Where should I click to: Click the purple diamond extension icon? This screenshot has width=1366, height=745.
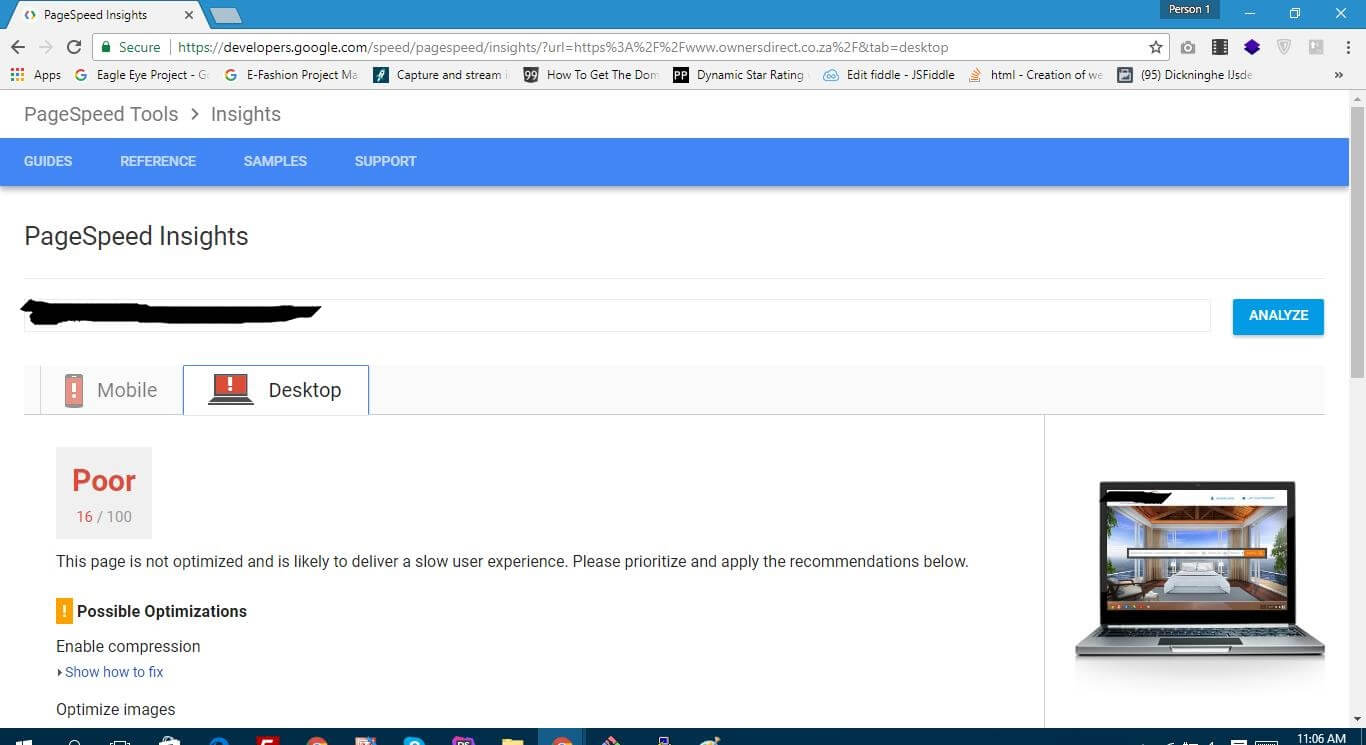click(1252, 47)
